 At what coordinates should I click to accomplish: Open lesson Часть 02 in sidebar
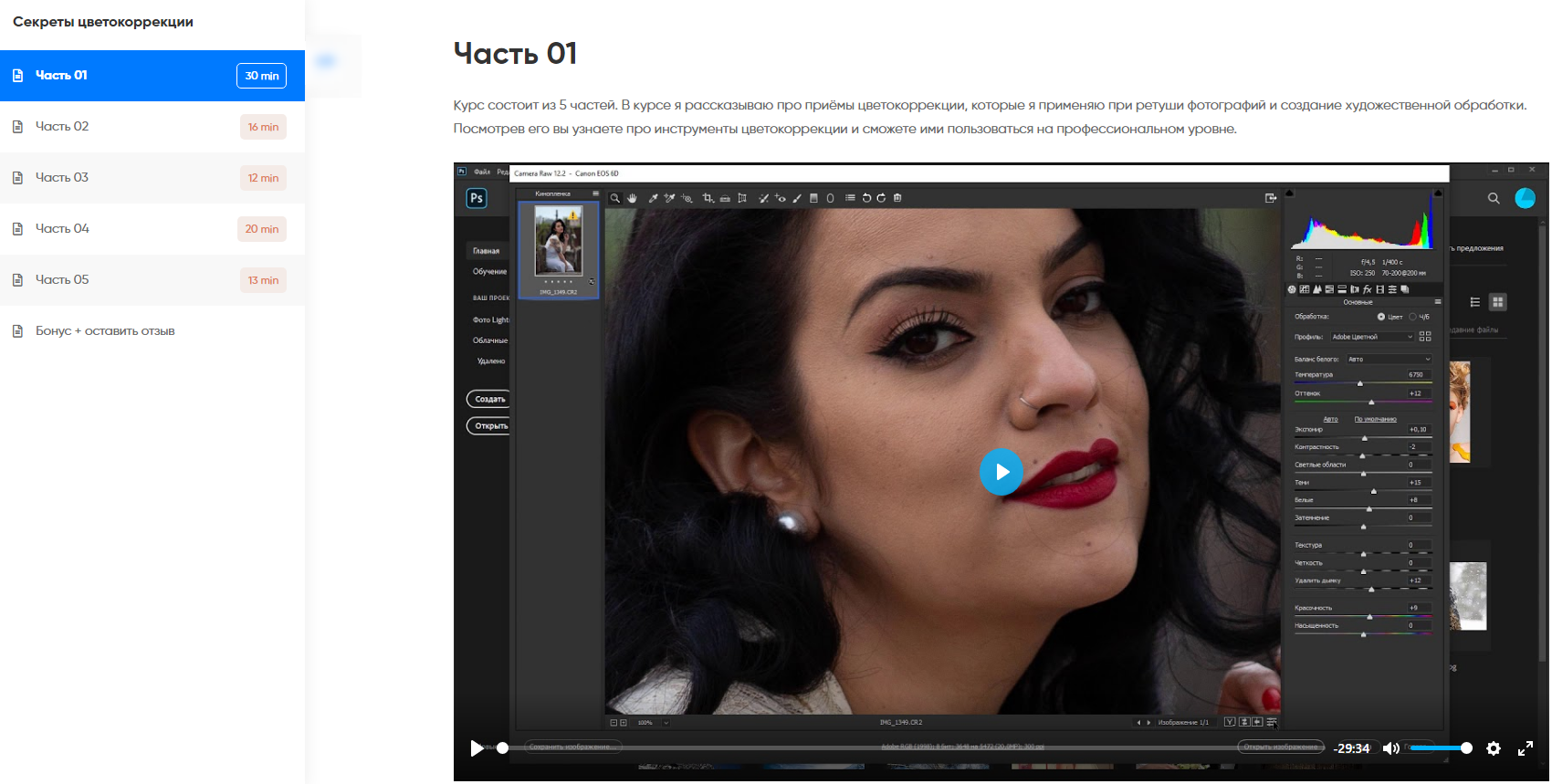62,127
